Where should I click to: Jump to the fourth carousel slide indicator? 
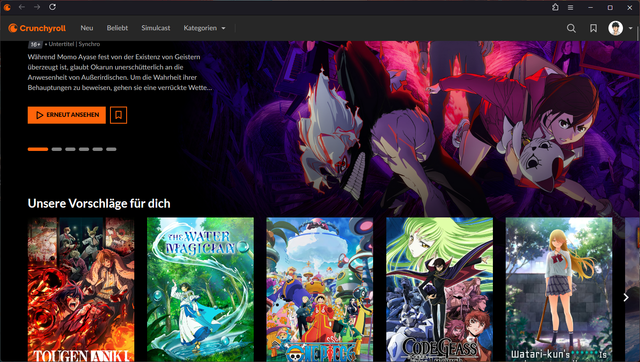tap(84, 149)
